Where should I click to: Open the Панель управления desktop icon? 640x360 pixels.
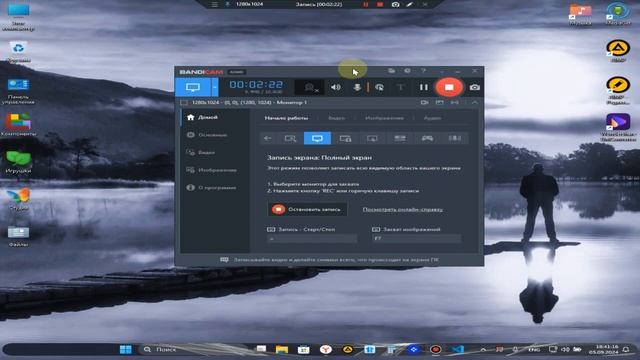pyautogui.click(x=18, y=91)
